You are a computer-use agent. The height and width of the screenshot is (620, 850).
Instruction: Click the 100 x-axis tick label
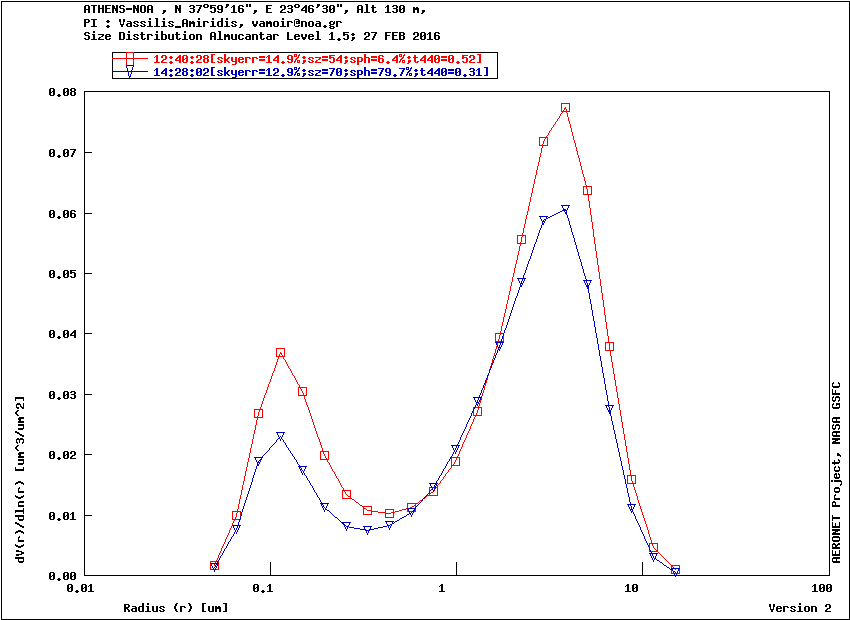821,588
